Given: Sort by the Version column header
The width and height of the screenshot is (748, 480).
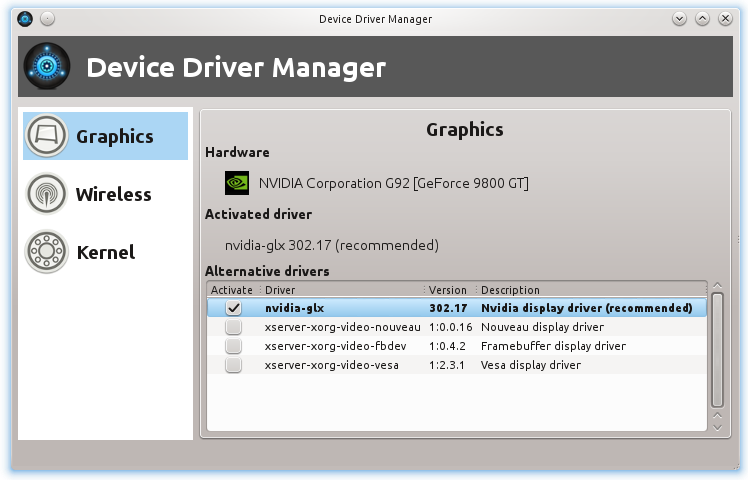Looking at the screenshot, I should (450, 290).
